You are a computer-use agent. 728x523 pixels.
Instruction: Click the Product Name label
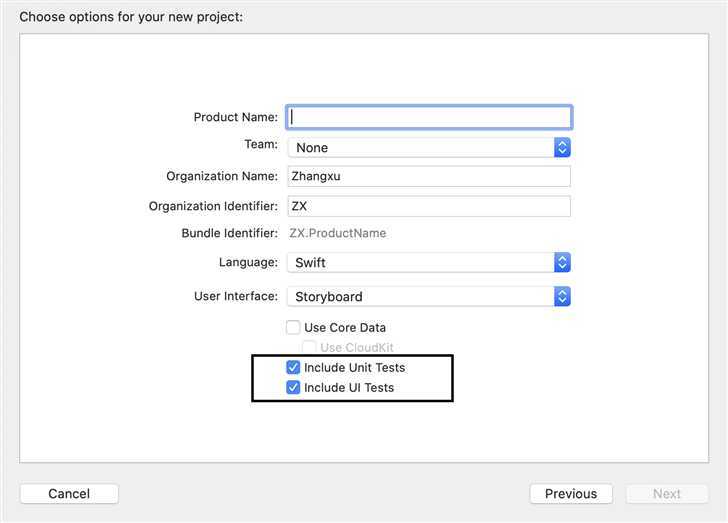(x=235, y=117)
